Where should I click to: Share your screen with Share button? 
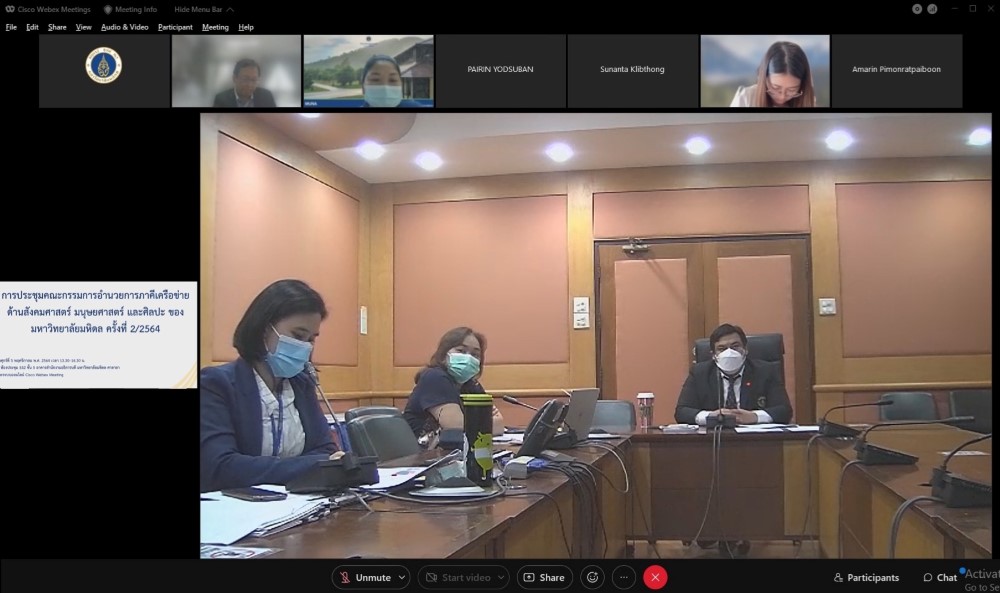[x=544, y=577]
